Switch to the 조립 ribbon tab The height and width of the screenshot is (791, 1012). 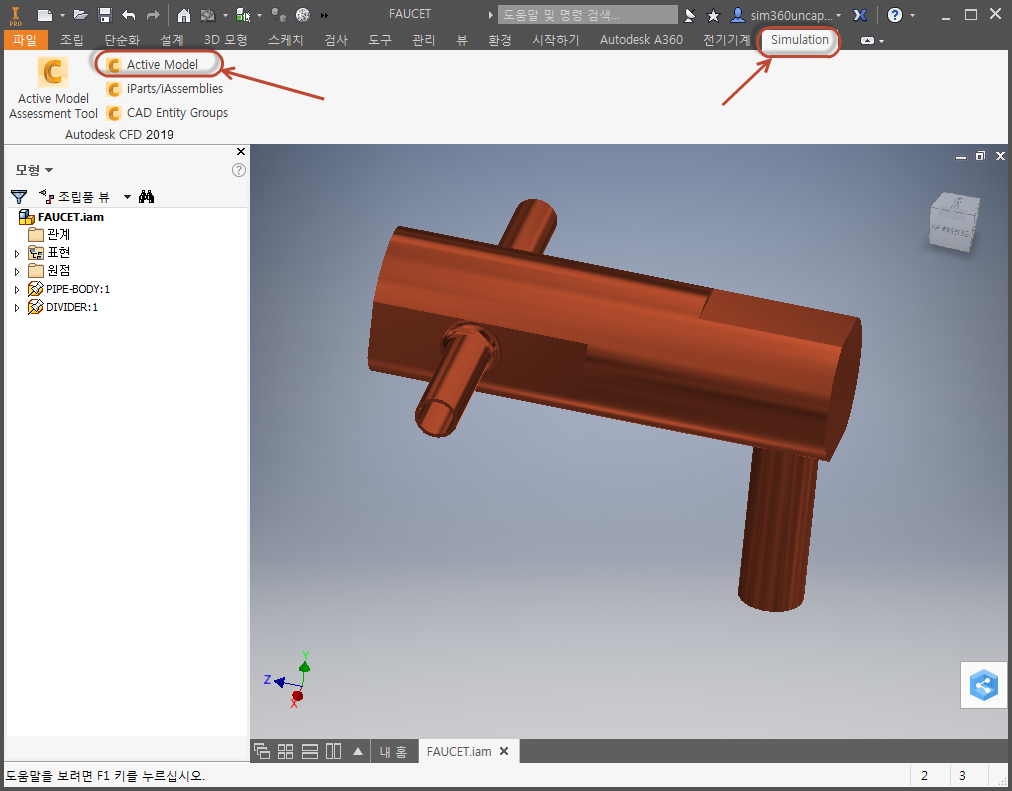pos(72,40)
